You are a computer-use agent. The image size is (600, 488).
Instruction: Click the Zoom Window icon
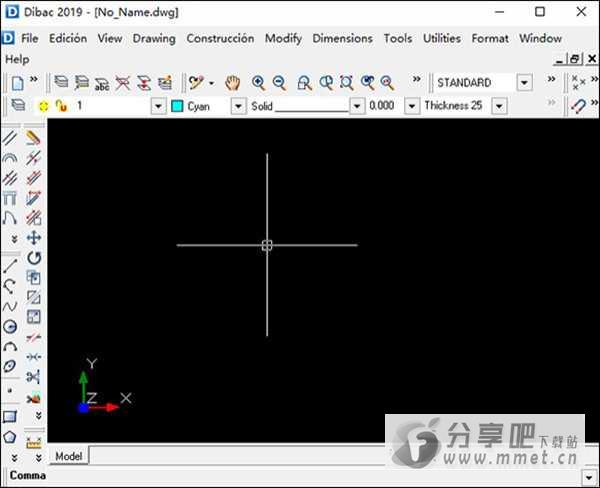(305, 83)
